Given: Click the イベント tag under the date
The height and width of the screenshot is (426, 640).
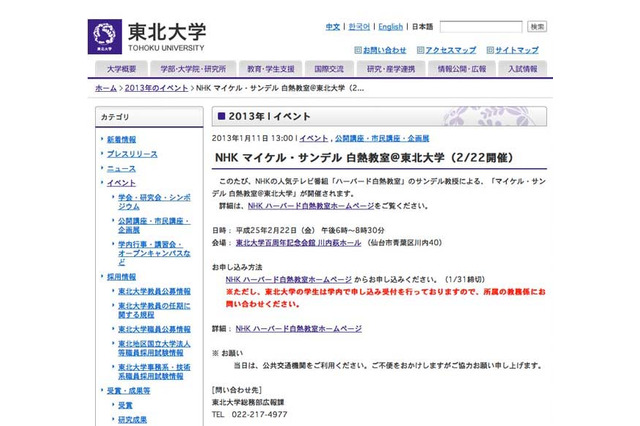Looking at the screenshot, I should [x=313, y=138].
